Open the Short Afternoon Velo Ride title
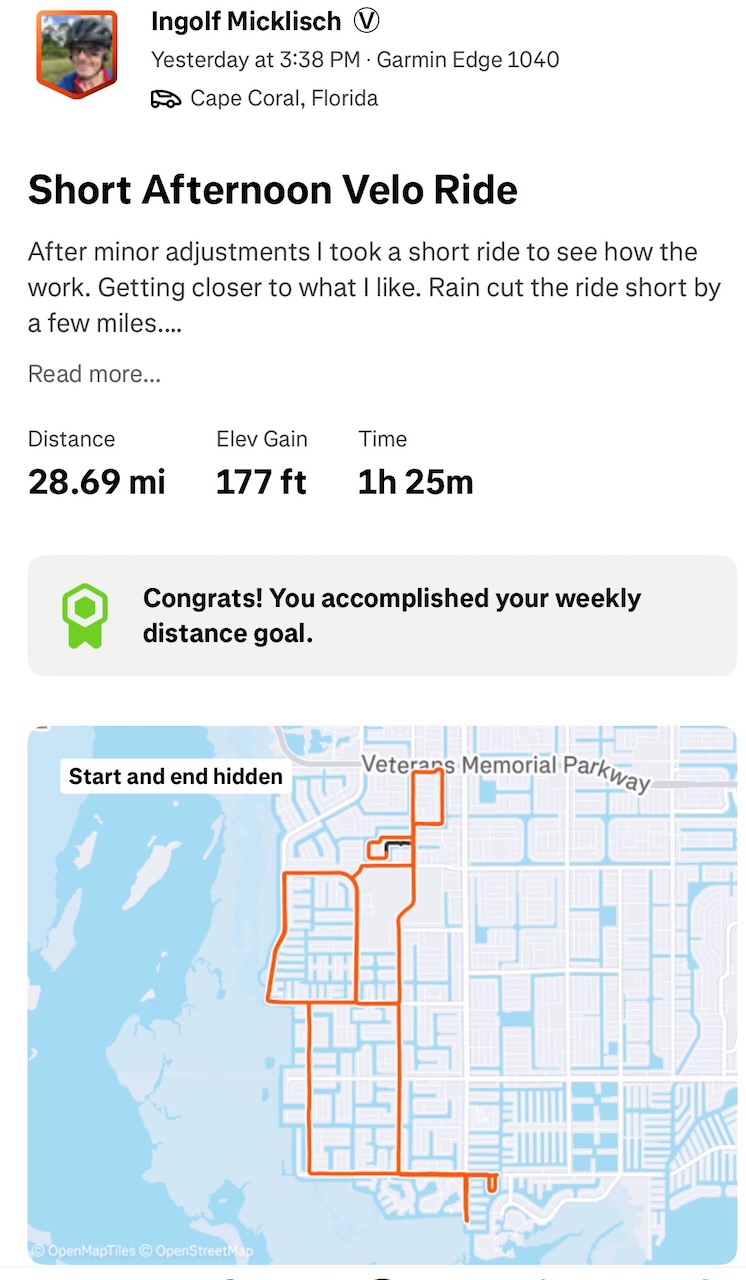746x1280 pixels. point(273,190)
